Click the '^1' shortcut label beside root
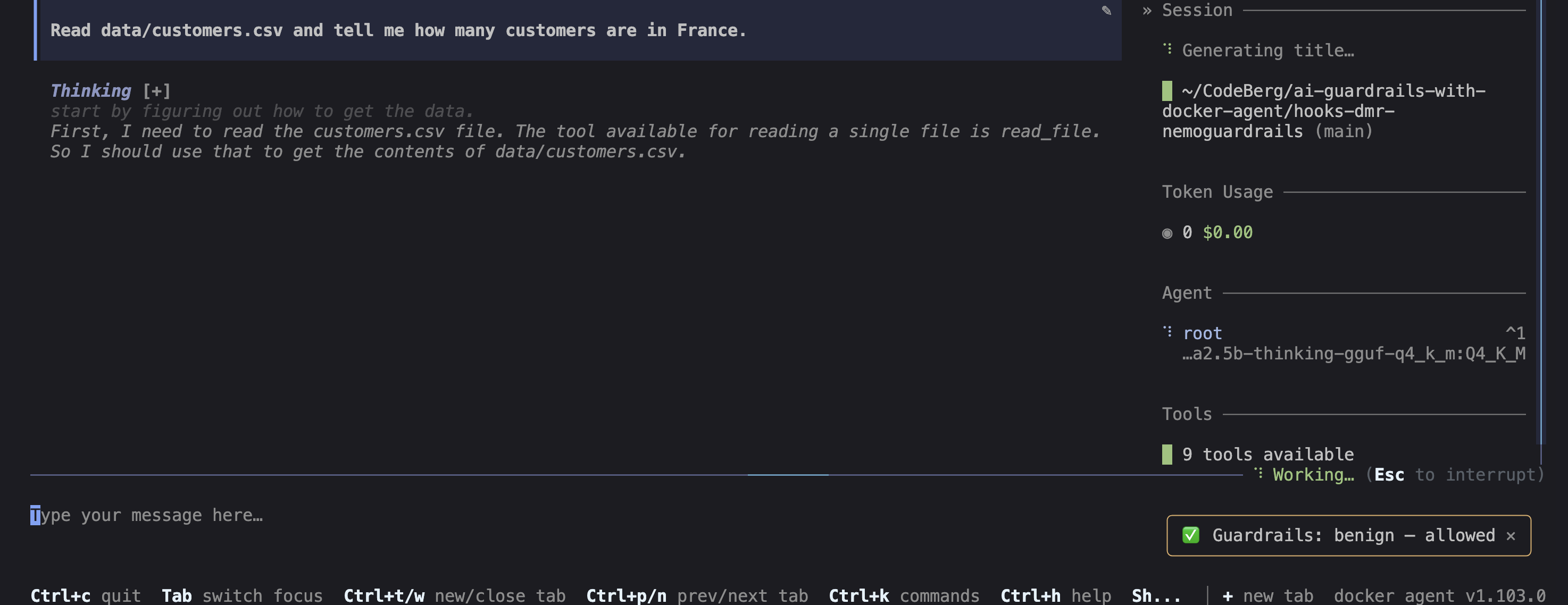The width and height of the screenshot is (1568, 605). click(1516, 333)
